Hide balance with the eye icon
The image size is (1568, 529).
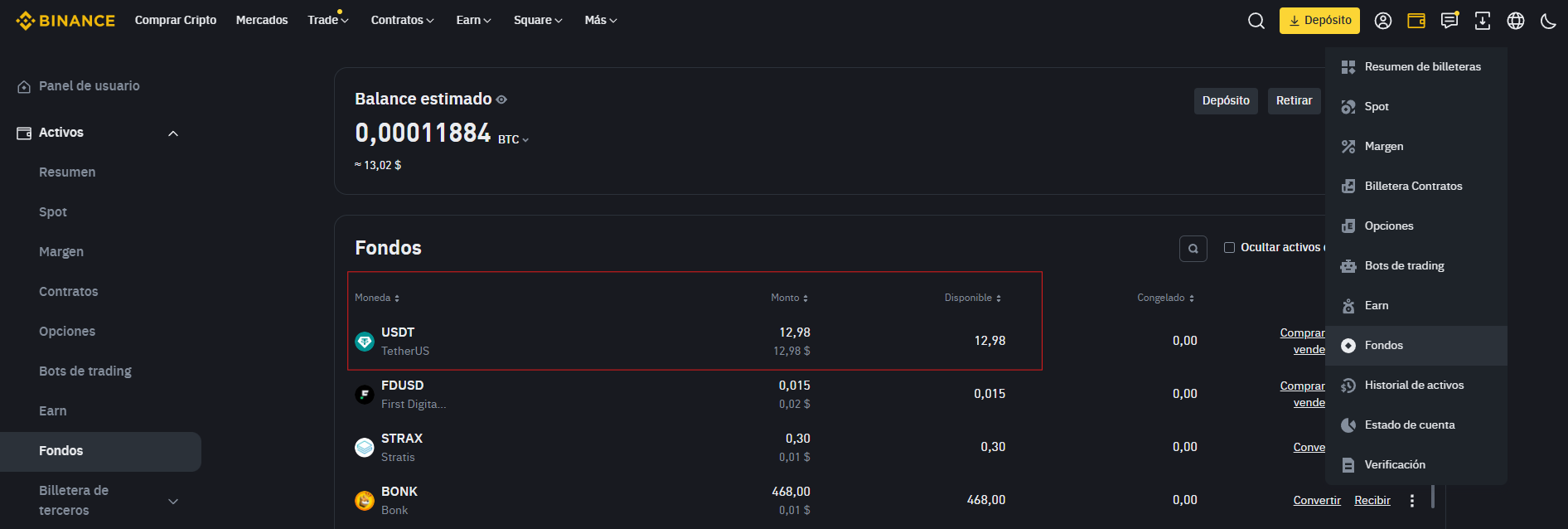pyautogui.click(x=501, y=99)
